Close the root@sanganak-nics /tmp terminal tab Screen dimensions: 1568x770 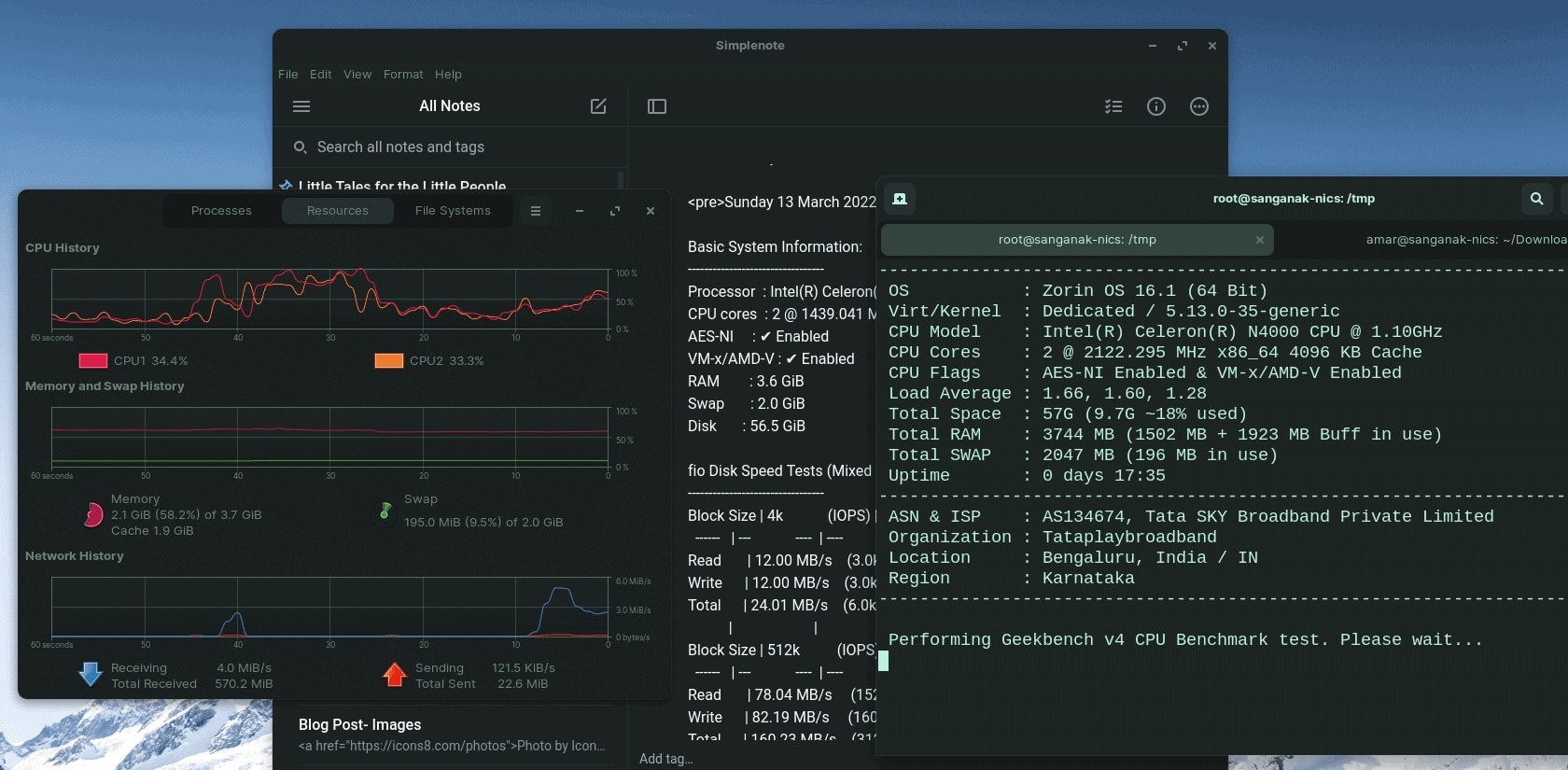[1260, 240]
